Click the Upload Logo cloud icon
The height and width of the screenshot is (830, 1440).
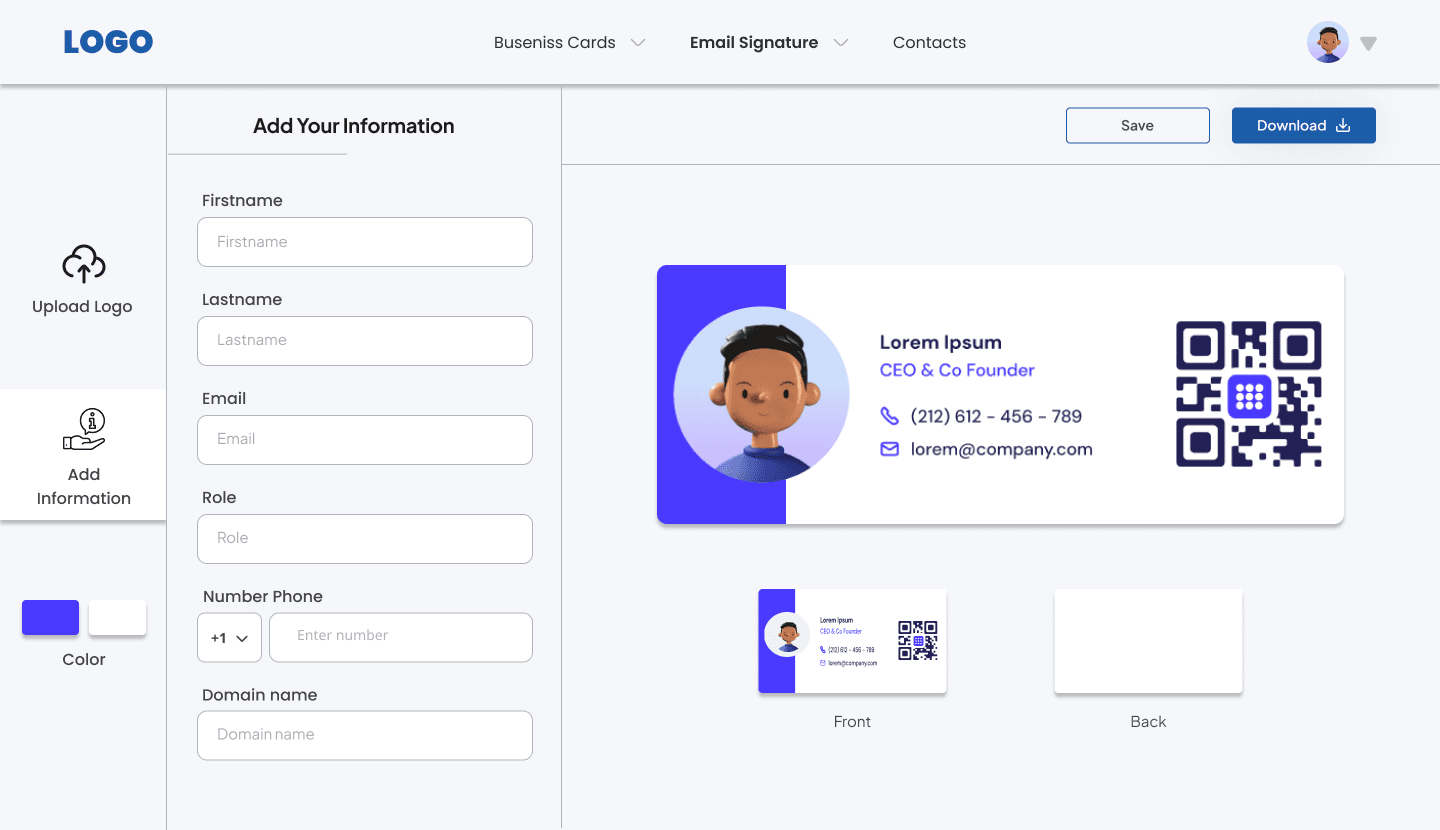pos(83,264)
